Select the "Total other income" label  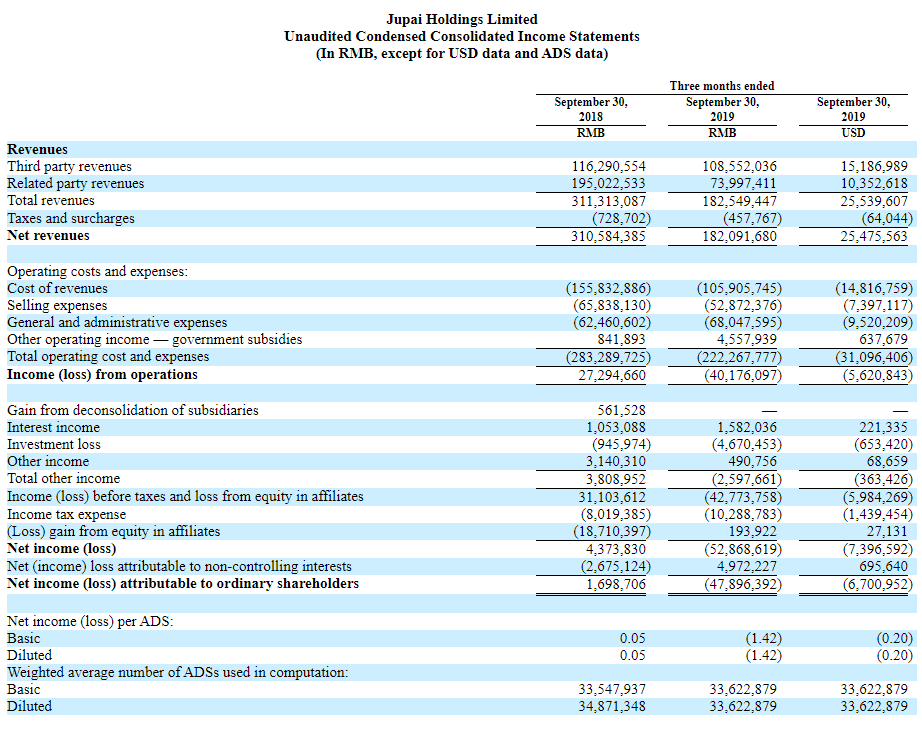tap(64, 478)
